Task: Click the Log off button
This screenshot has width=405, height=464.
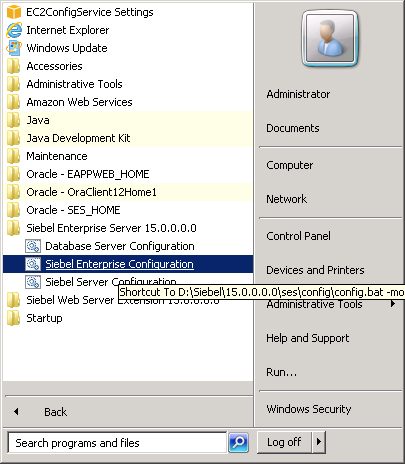Action: (x=285, y=442)
